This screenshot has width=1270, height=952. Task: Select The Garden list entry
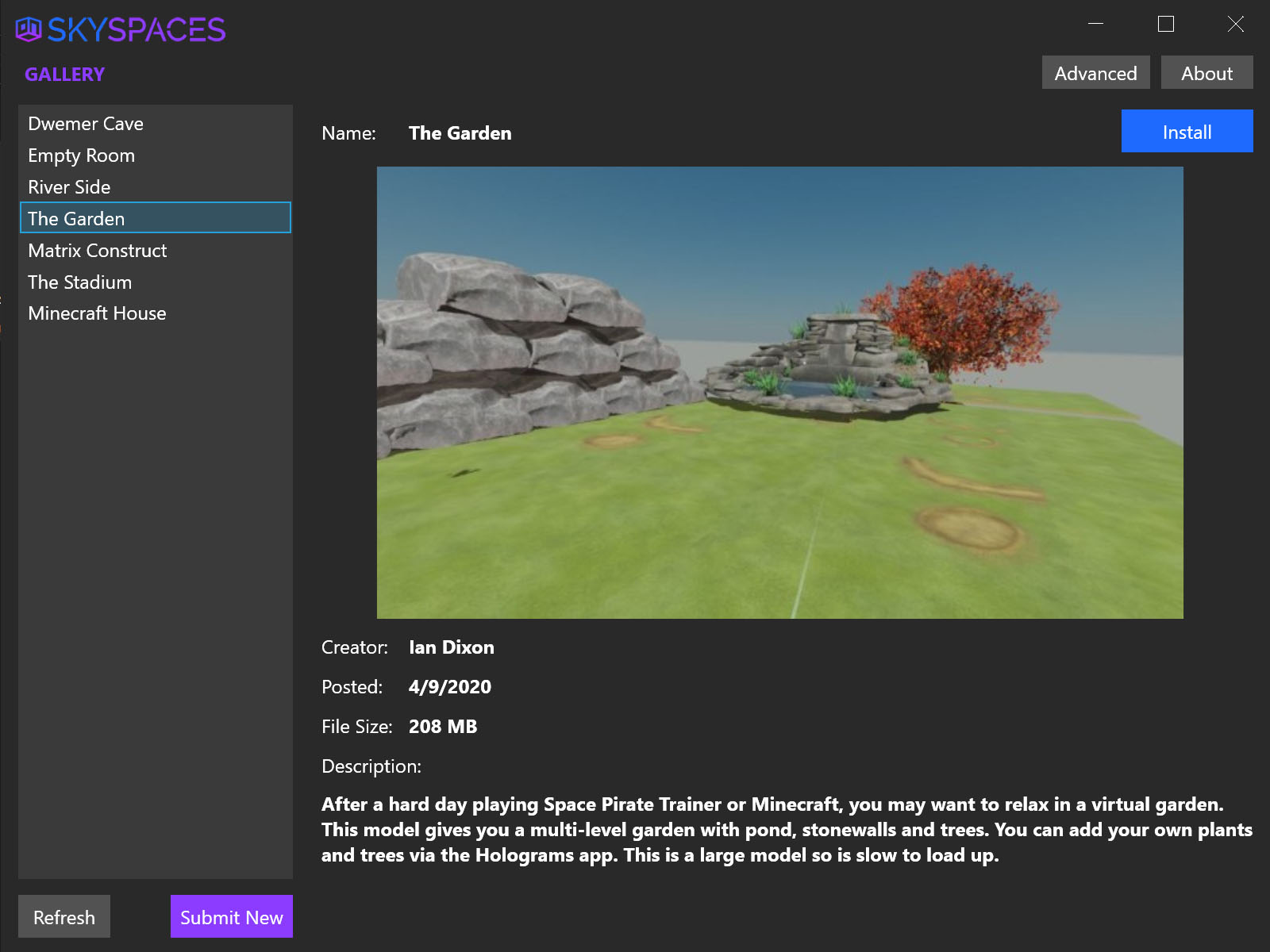pyautogui.click(x=76, y=218)
